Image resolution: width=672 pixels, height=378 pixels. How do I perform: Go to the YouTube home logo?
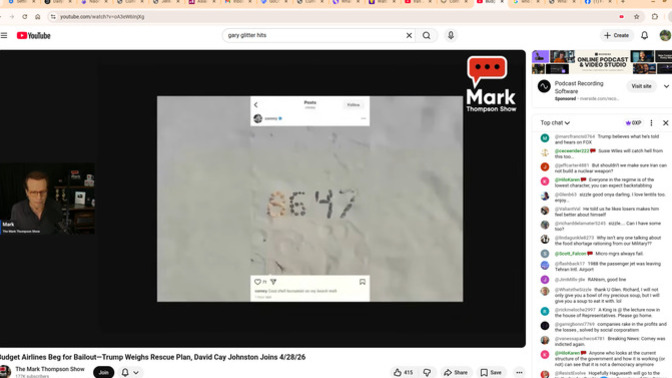33,36
